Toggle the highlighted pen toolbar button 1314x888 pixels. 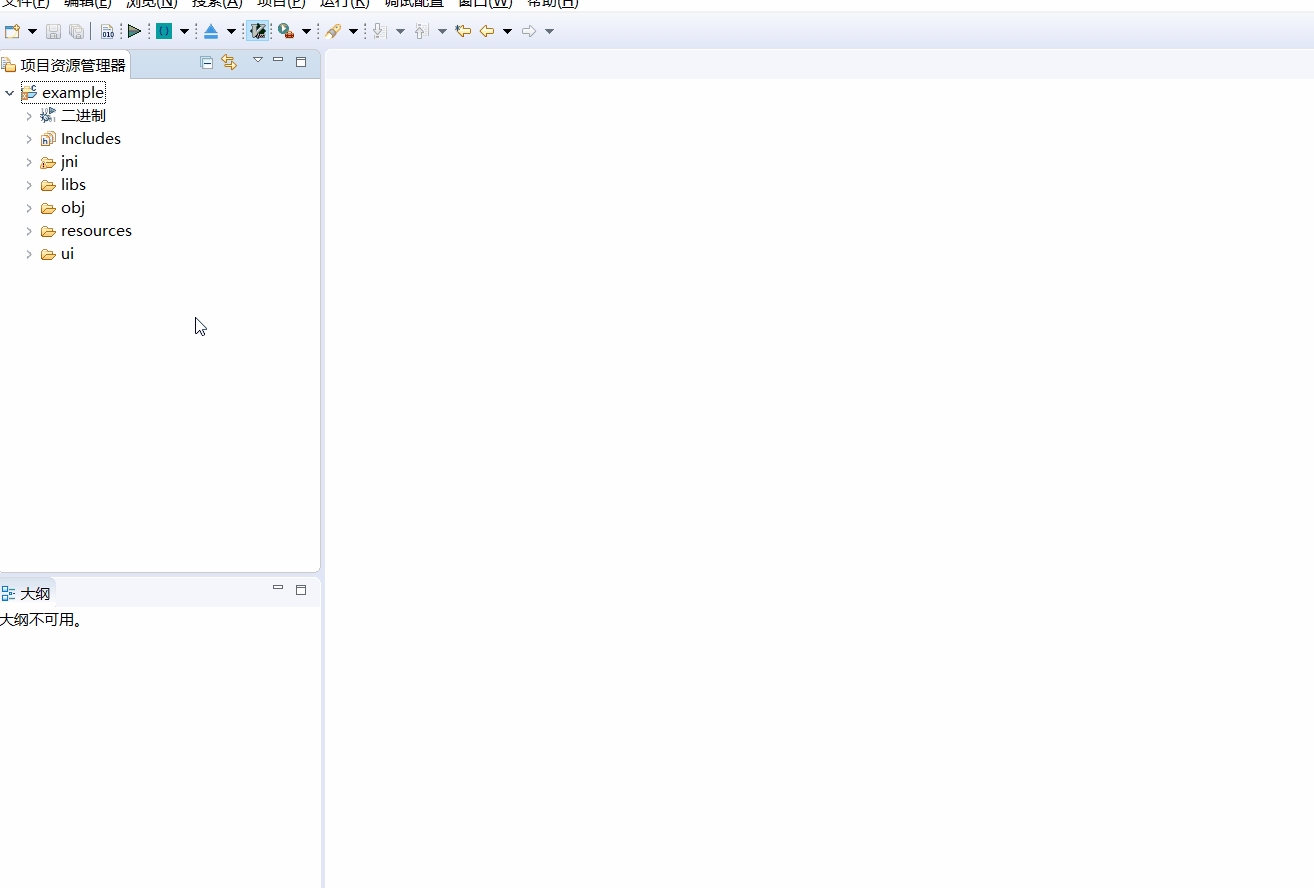(x=258, y=31)
